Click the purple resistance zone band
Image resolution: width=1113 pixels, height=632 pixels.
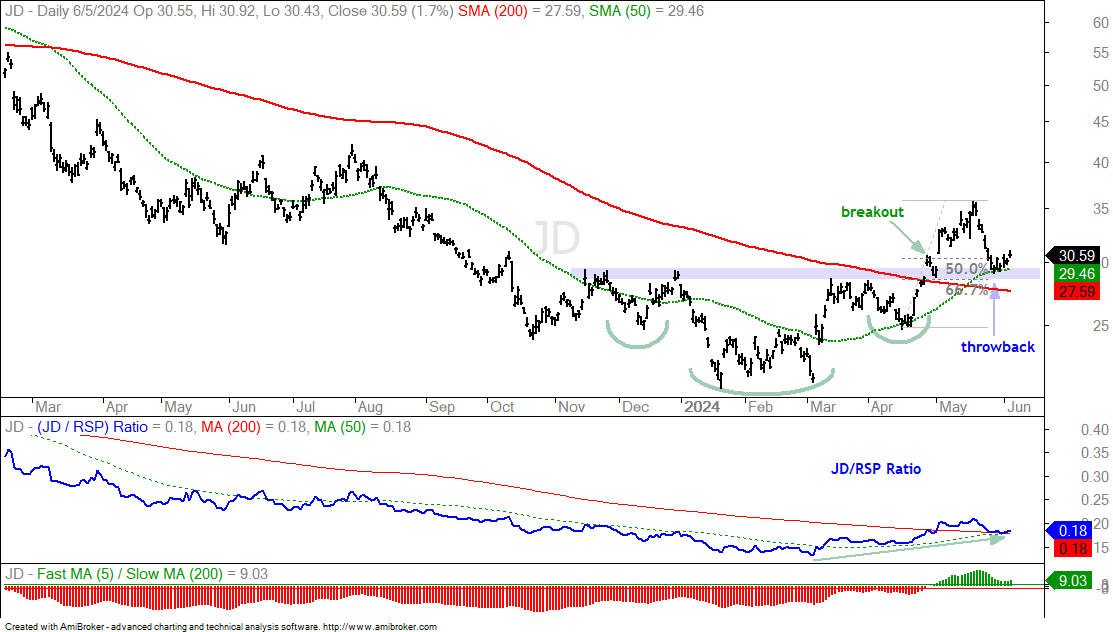[x=806, y=273]
